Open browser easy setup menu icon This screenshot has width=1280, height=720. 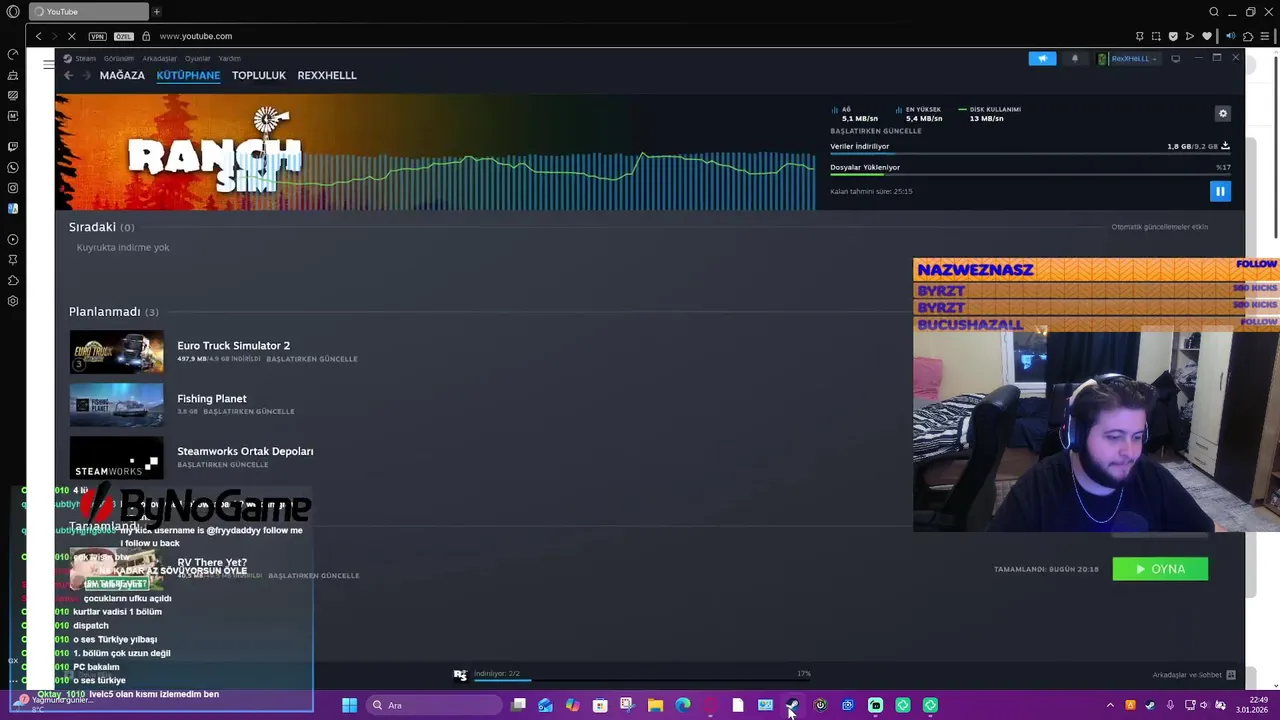[1267, 36]
